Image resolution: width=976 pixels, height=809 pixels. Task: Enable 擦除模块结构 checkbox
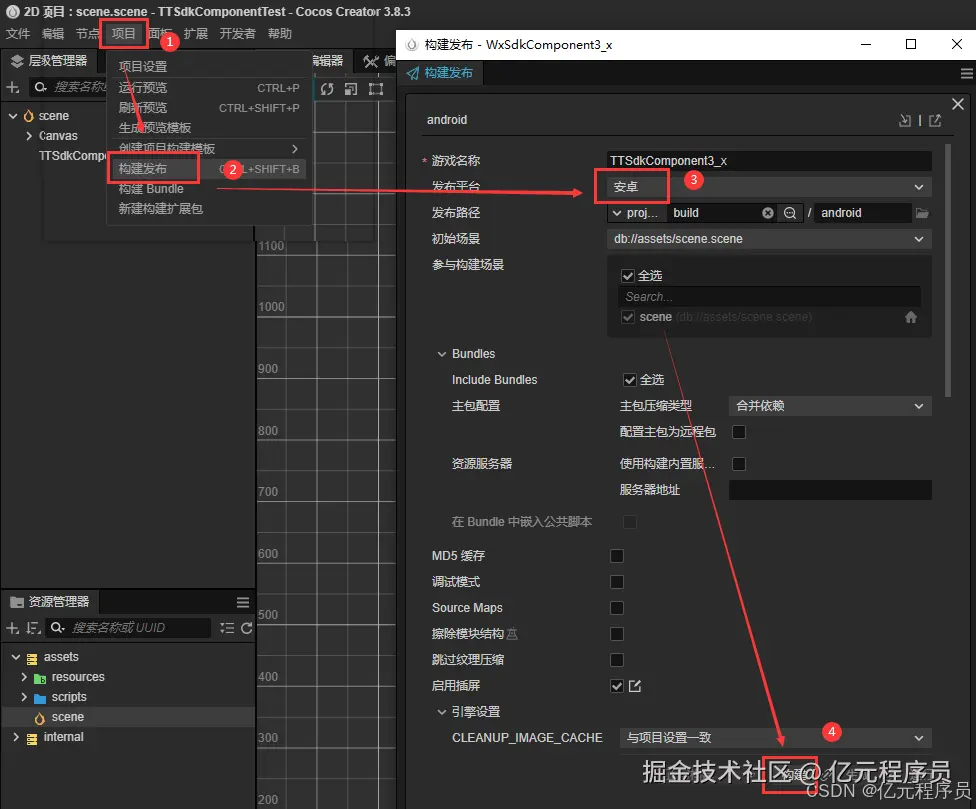[x=617, y=634]
